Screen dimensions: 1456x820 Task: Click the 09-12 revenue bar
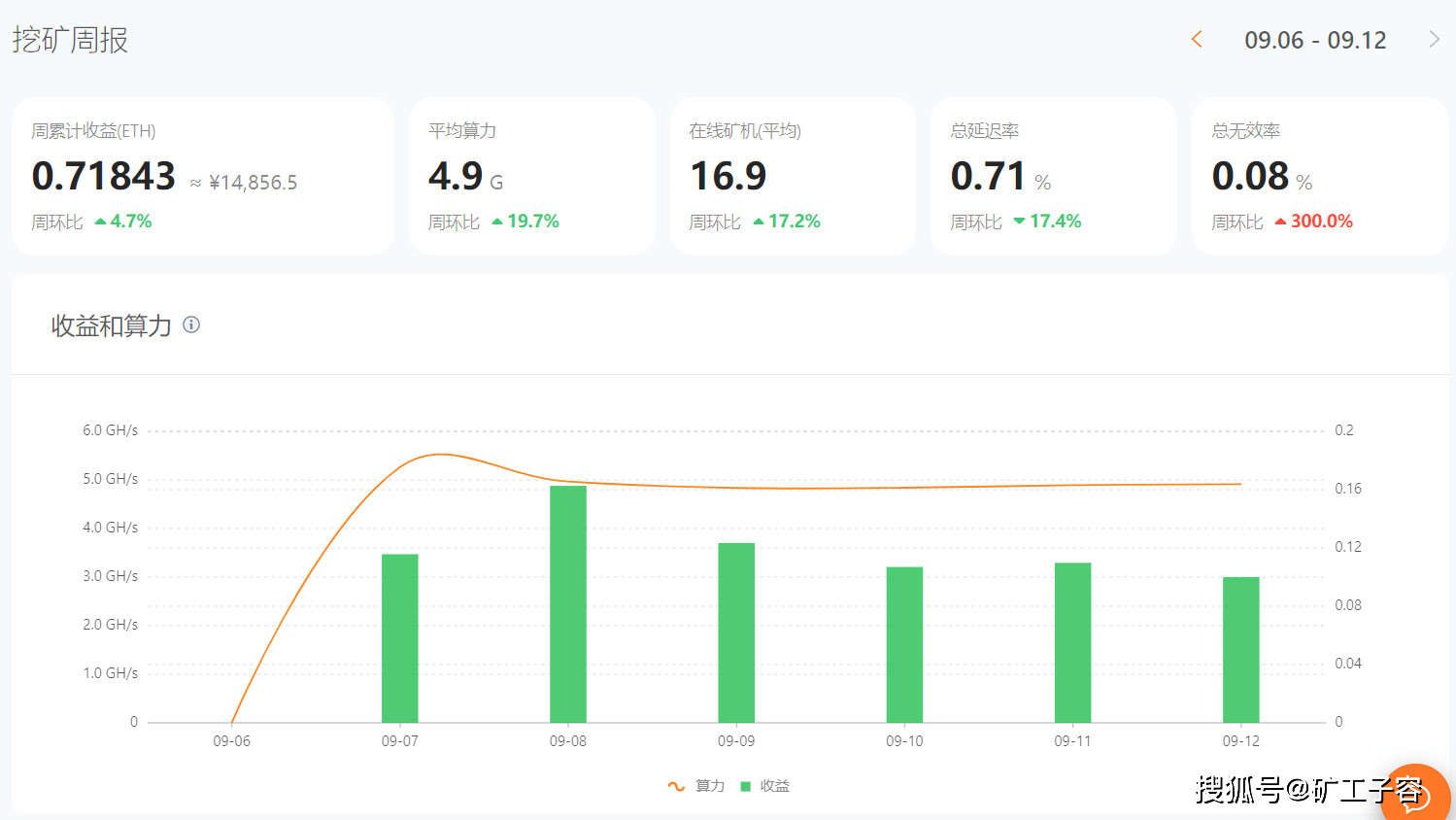(x=1241, y=650)
